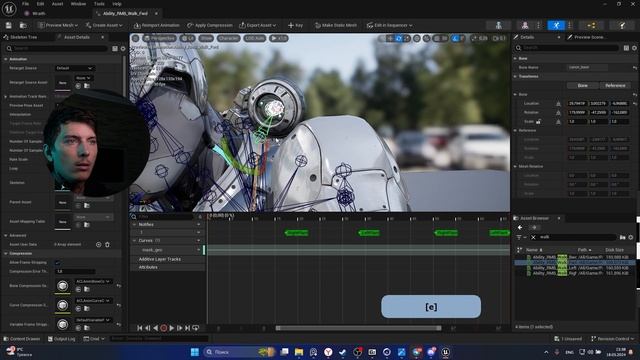Toggle Allow Frame Stripping checkbox

(x=58, y=262)
